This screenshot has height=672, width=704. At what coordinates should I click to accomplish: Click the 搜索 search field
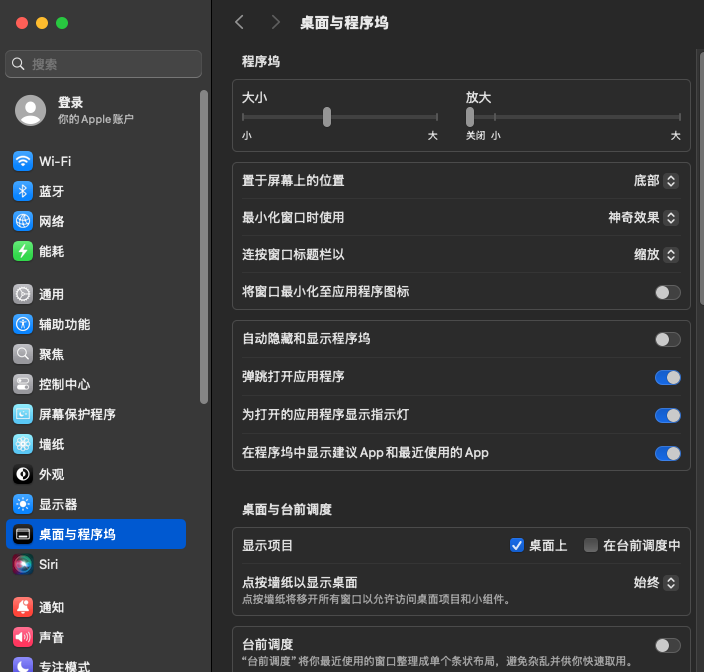pos(104,64)
